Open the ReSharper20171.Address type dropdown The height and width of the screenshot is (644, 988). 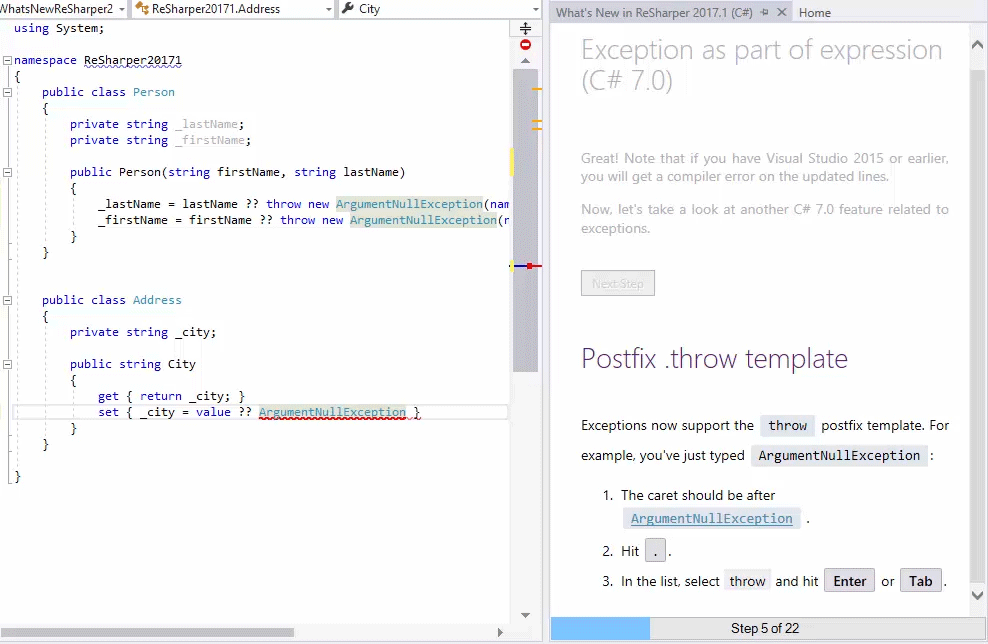[x=330, y=8]
